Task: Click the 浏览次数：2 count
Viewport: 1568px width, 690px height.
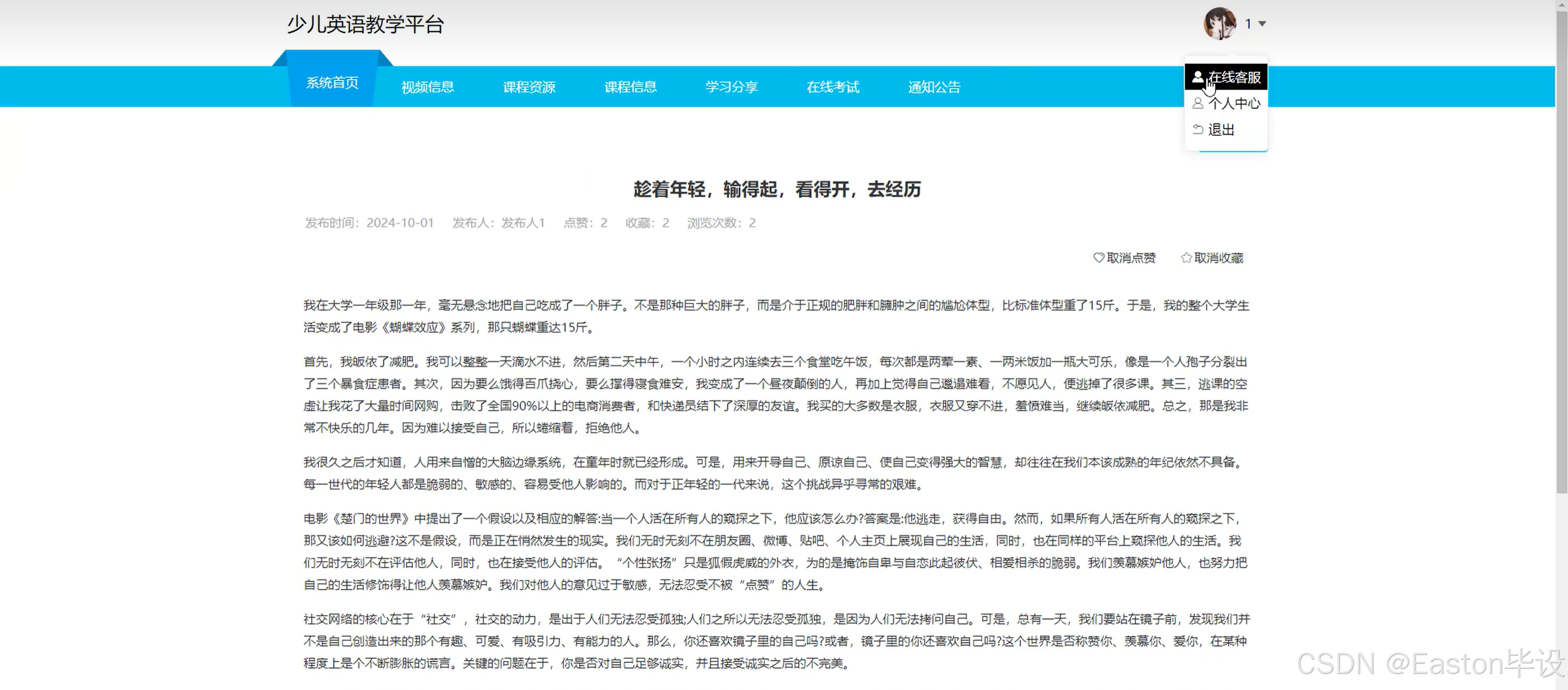Action: point(721,223)
